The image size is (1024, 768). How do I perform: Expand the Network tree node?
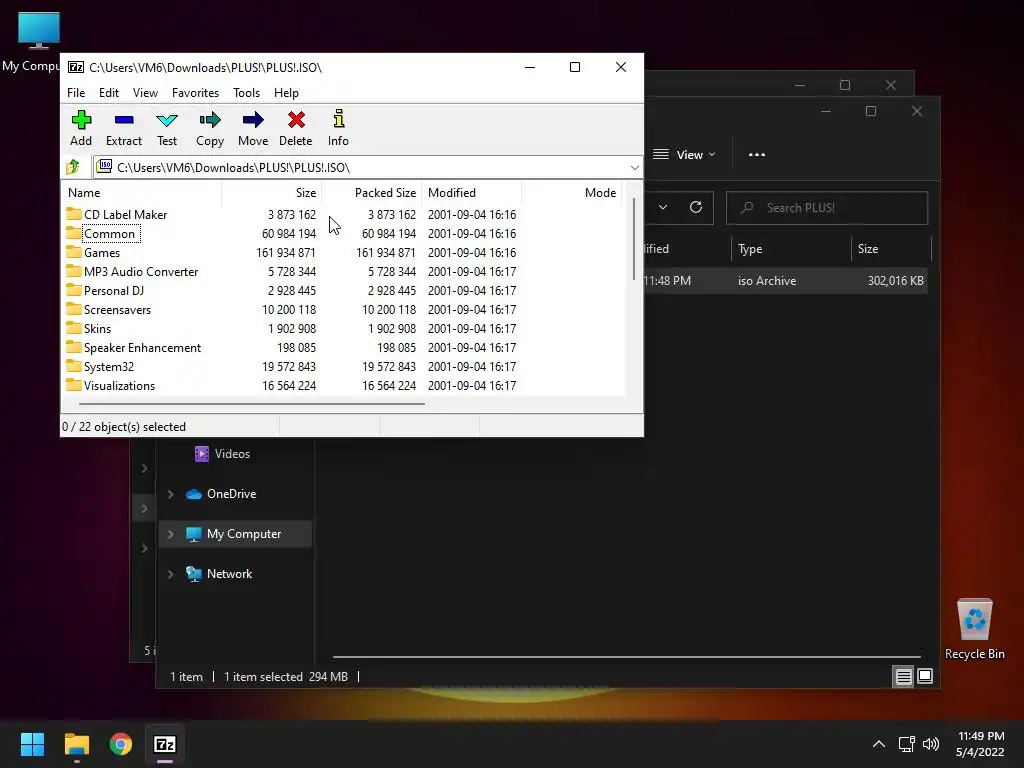pyautogui.click(x=170, y=574)
